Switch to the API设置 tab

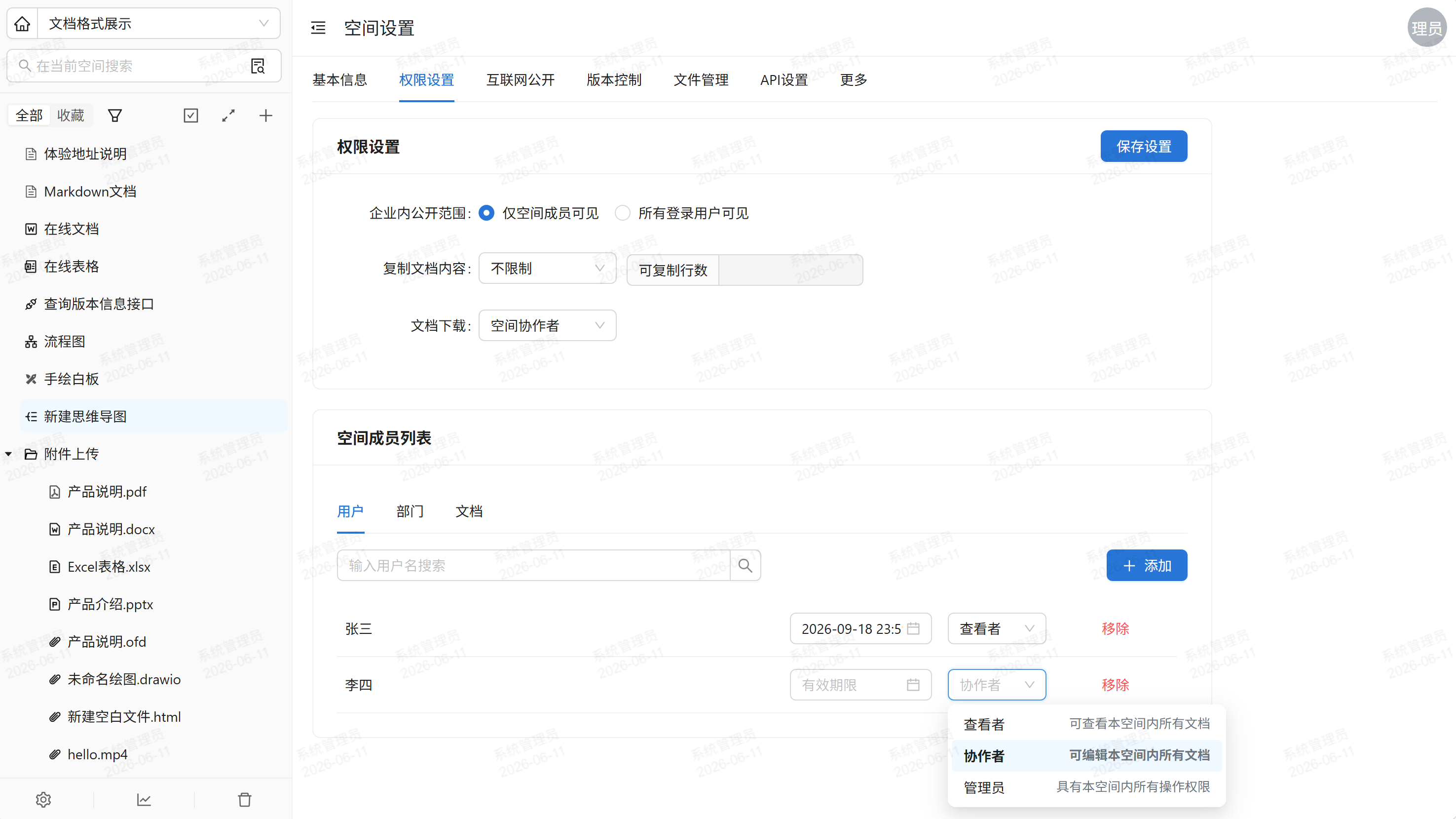pyautogui.click(x=784, y=80)
